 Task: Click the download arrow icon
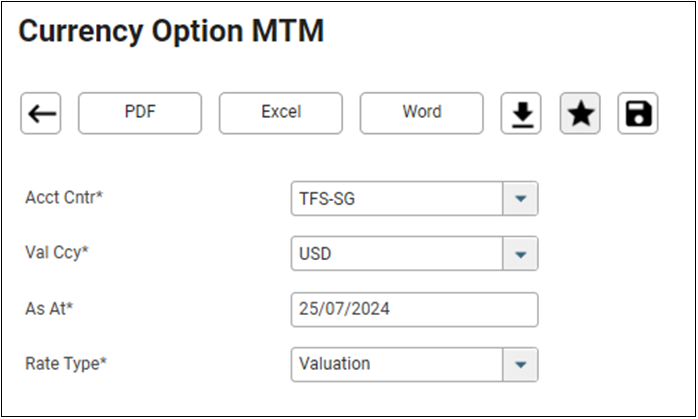coord(521,113)
